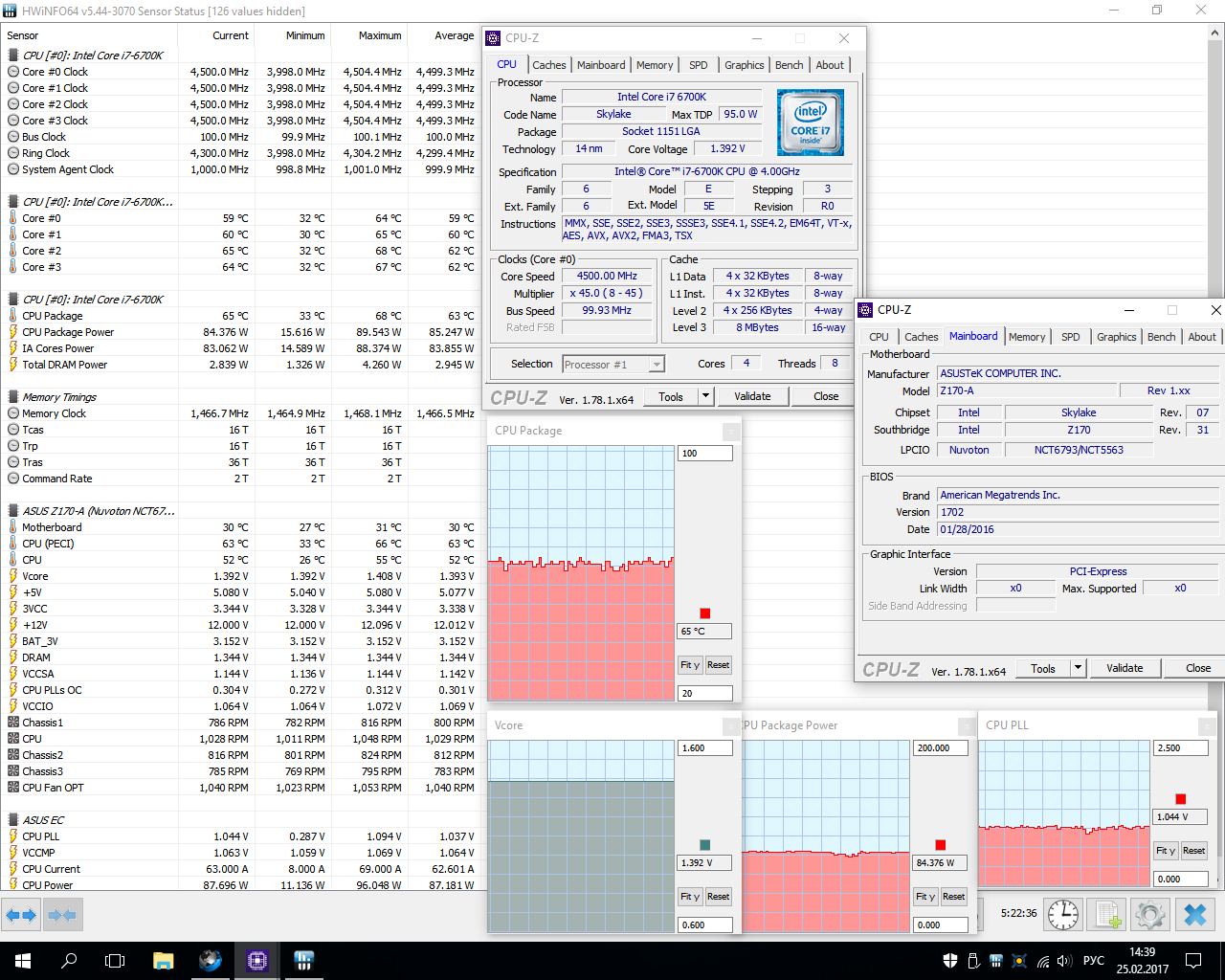Click the CPU-Z title icon of Mainboard window
1225x980 pixels.
click(865, 310)
